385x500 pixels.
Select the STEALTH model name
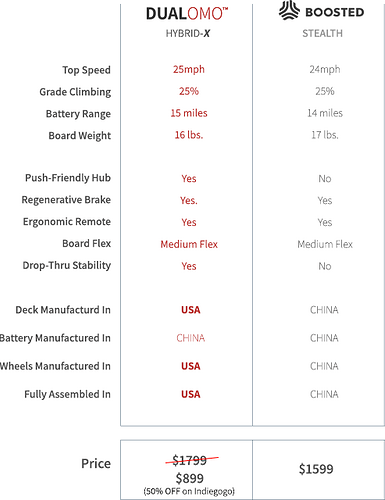coord(322,33)
